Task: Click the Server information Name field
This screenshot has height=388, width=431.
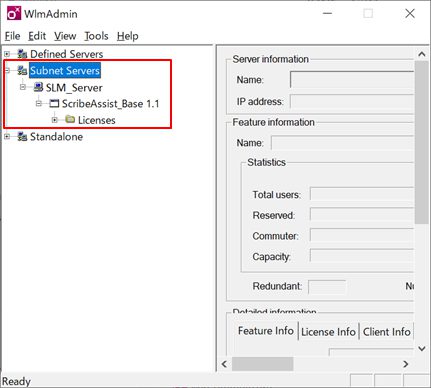Action: pos(352,80)
